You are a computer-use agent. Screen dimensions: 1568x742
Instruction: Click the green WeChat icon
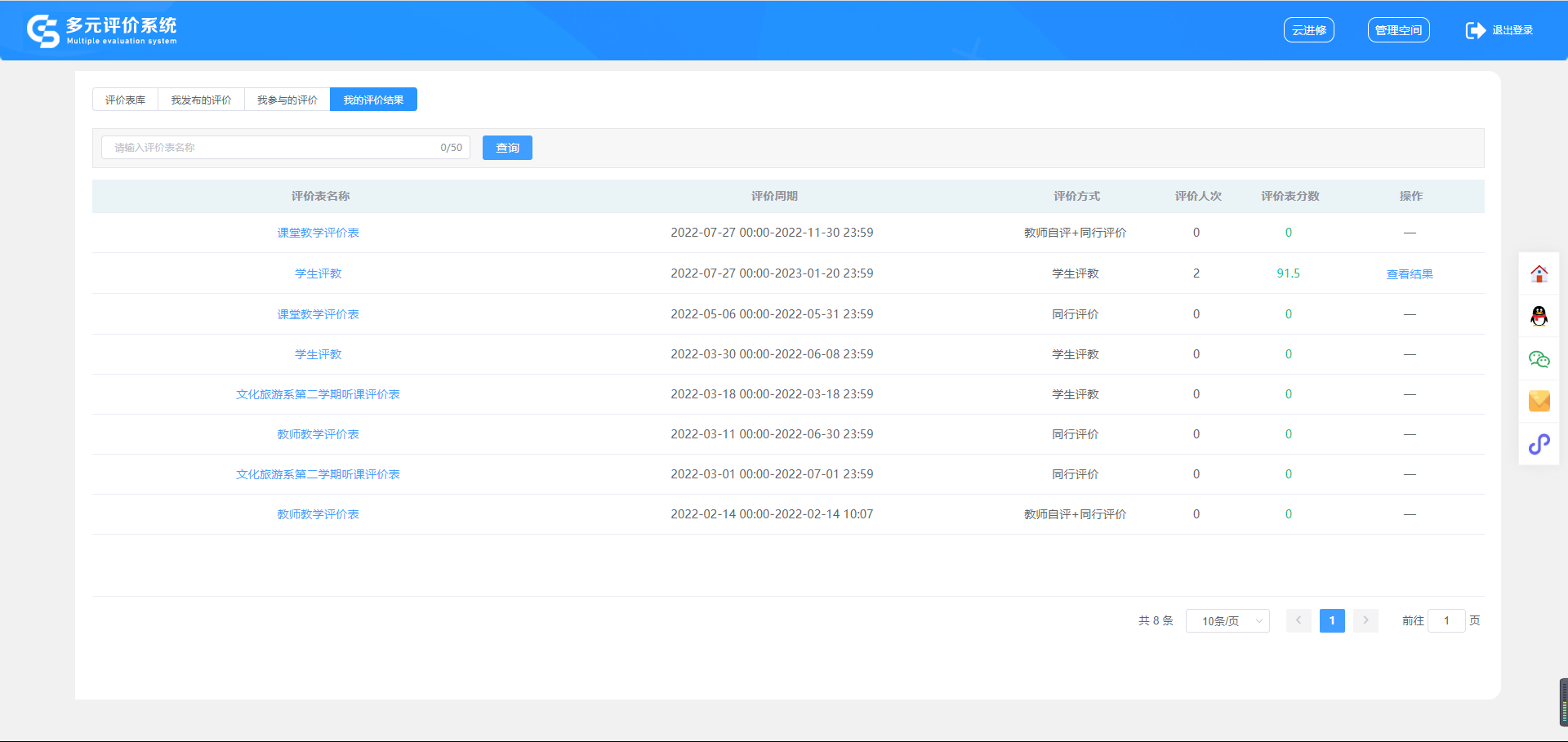1539,359
